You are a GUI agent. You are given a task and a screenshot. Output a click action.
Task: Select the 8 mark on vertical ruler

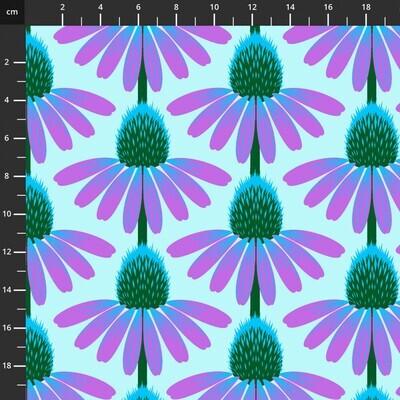7,176
